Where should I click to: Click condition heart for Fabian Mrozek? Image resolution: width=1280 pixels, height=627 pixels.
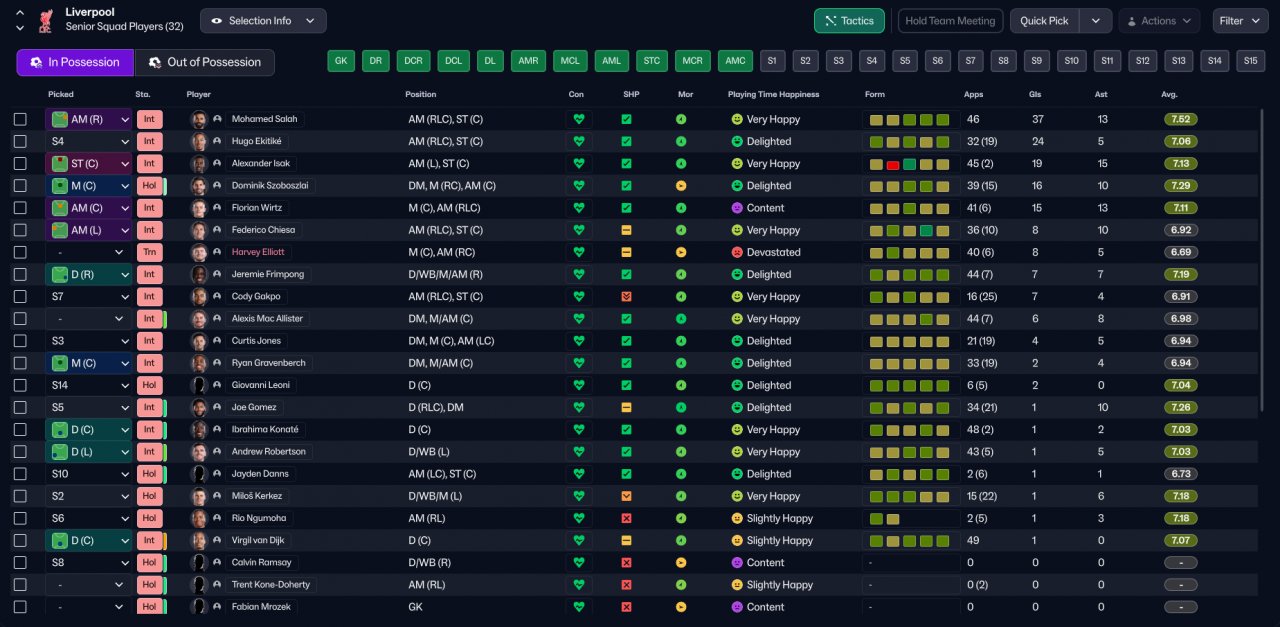pyautogui.click(x=578, y=607)
